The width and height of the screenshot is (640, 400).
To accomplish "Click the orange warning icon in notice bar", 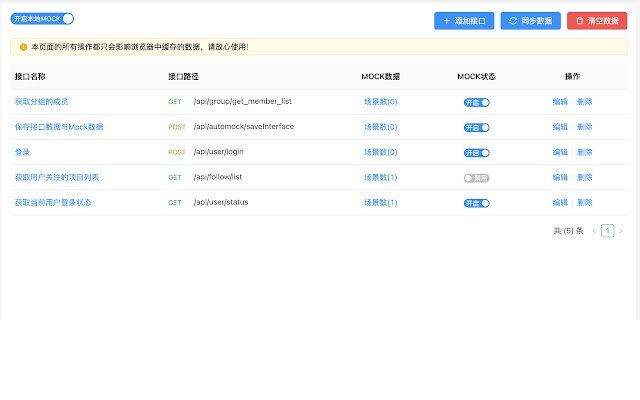I will (23, 47).
